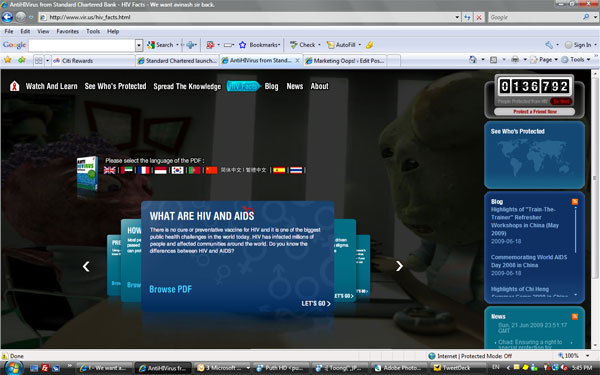Click the Google toolbar highlighter icon
Screen dimensions: 600x375
369,45
